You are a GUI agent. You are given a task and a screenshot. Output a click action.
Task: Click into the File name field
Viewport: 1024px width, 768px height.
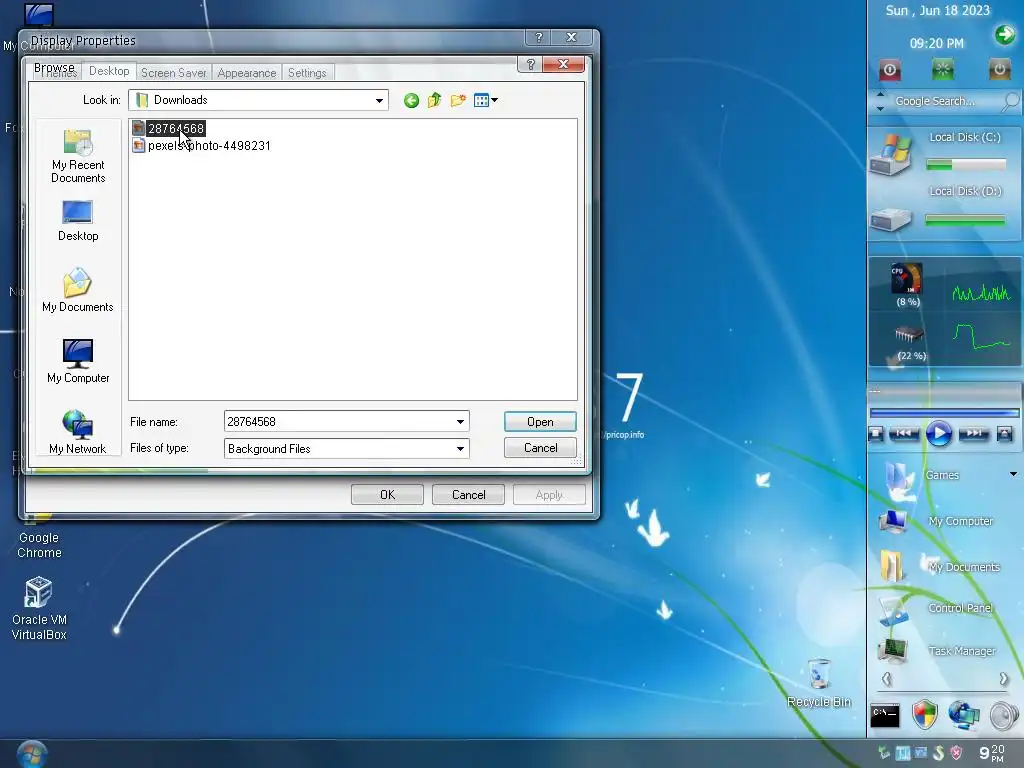(x=338, y=422)
